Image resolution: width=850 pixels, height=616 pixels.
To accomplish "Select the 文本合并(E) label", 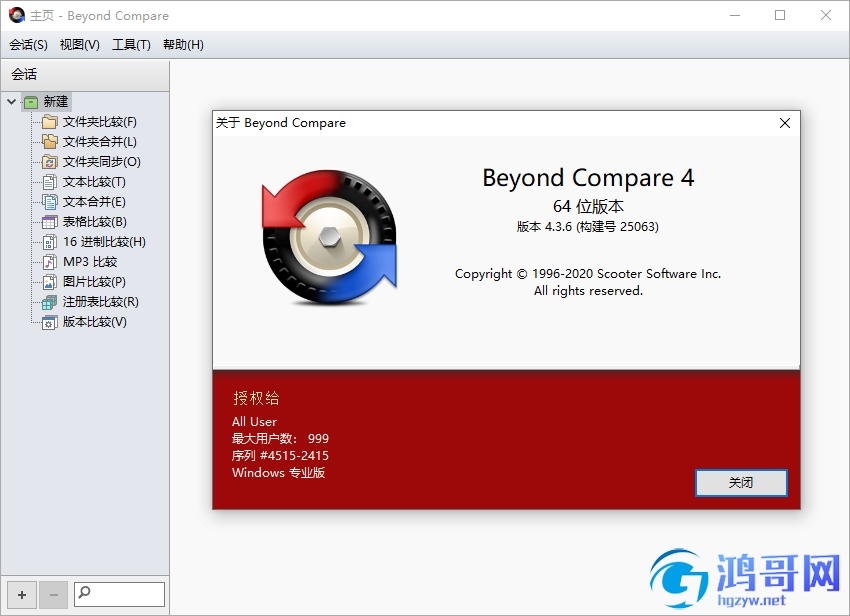I will (x=94, y=202).
